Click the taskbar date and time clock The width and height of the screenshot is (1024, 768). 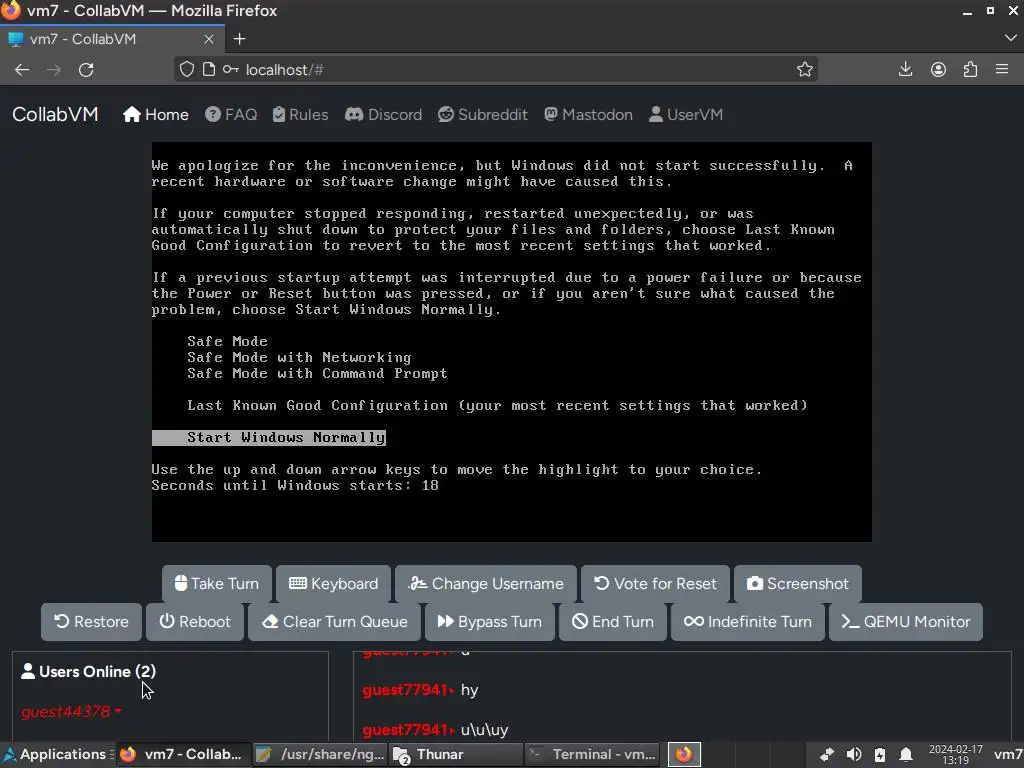point(955,755)
